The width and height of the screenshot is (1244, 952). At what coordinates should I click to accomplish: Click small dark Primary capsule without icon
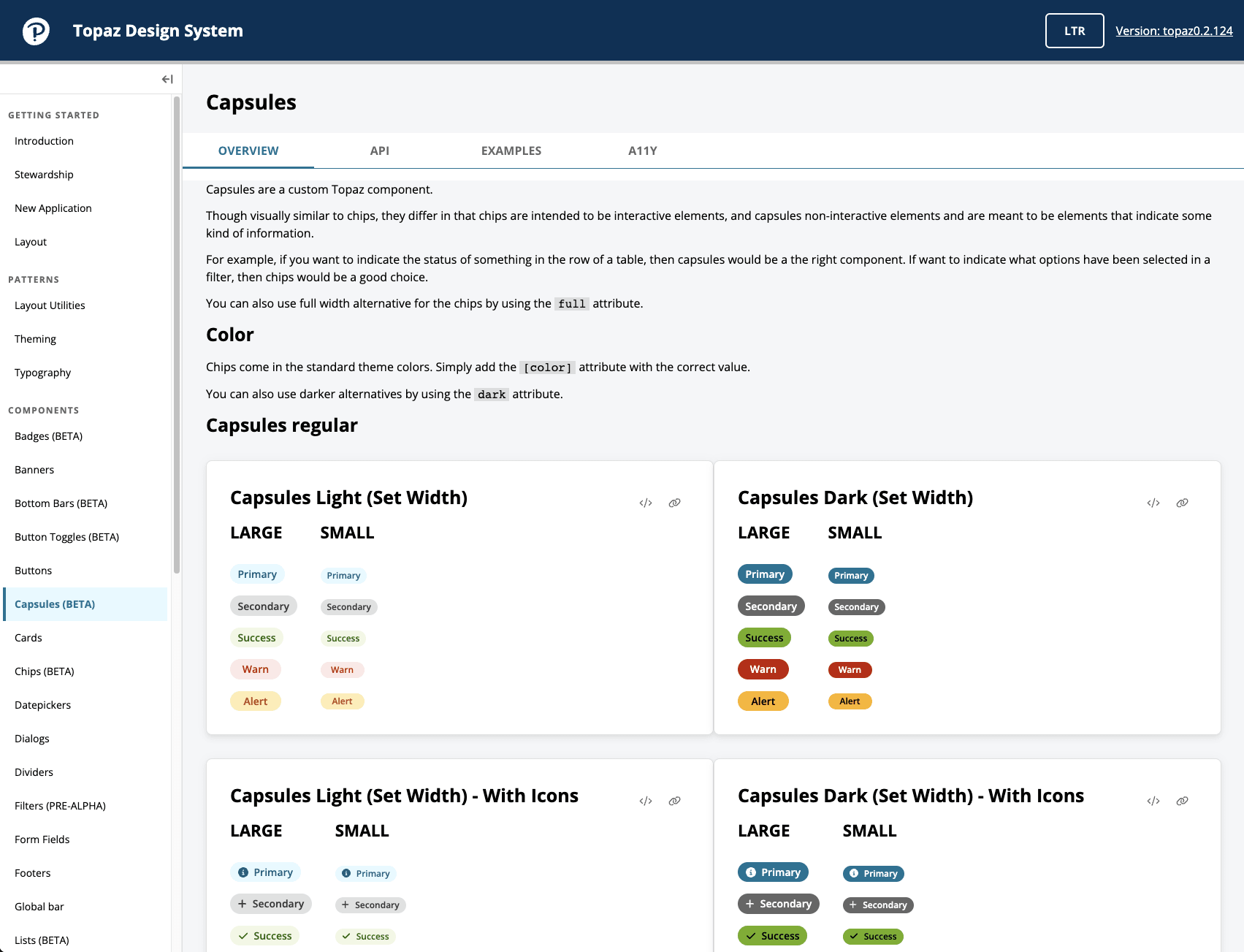coord(851,576)
